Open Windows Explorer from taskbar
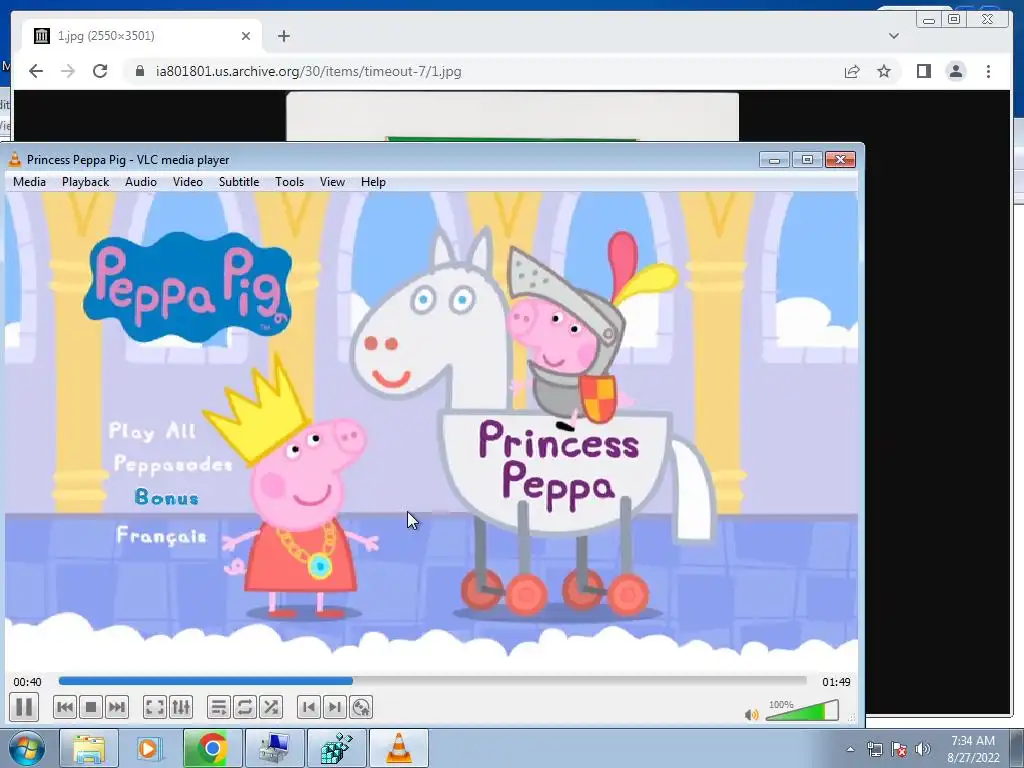 [x=89, y=748]
